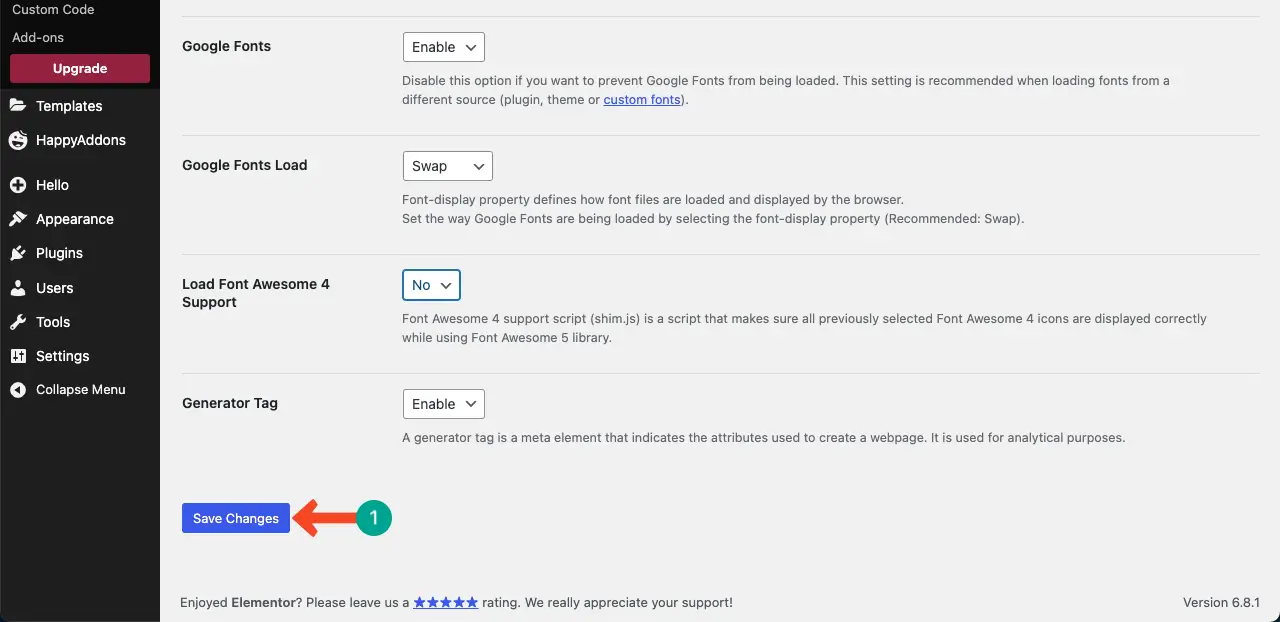1280x622 pixels.
Task: Open the Custom Code menu item
Action: pos(53,10)
